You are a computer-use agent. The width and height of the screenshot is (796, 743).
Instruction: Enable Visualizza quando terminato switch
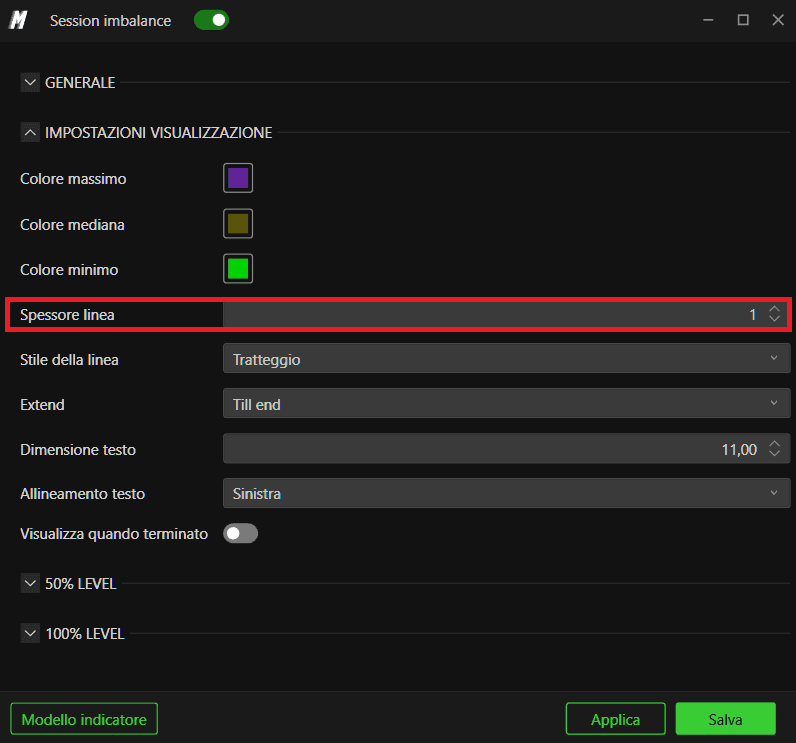[x=241, y=533]
